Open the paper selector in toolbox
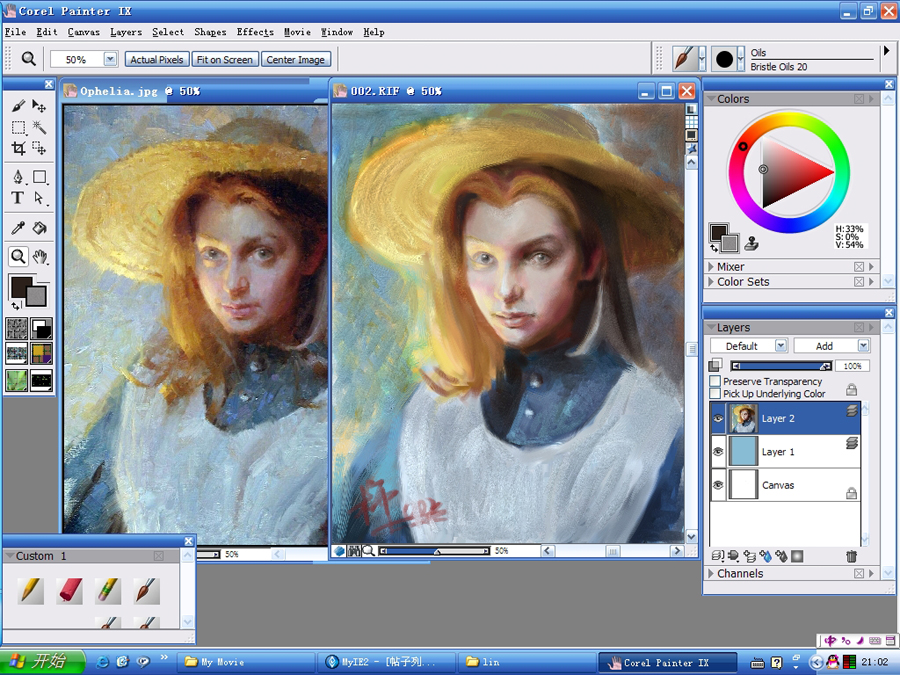The image size is (900, 675). 17,329
